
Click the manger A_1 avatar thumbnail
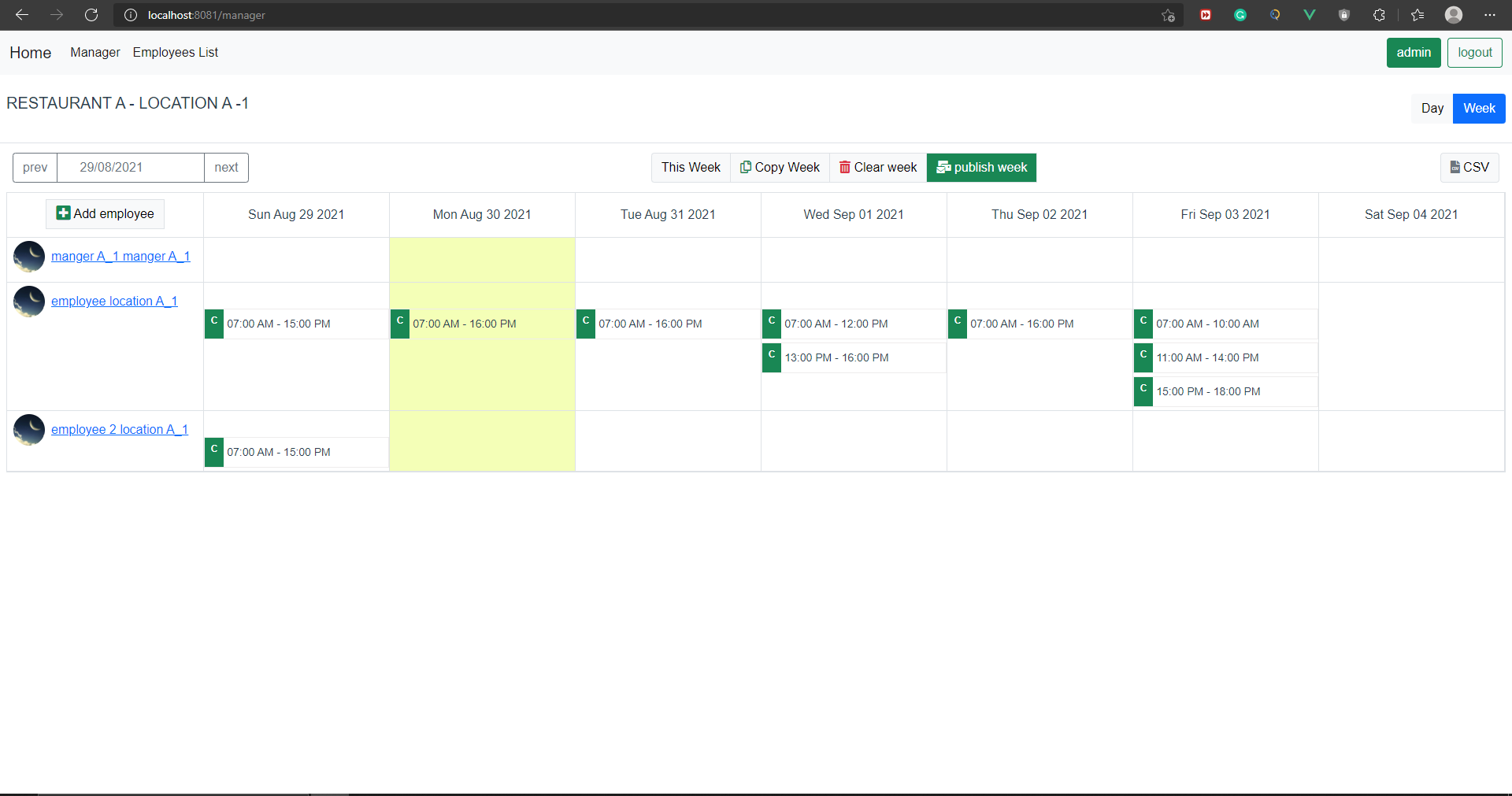coord(28,257)
